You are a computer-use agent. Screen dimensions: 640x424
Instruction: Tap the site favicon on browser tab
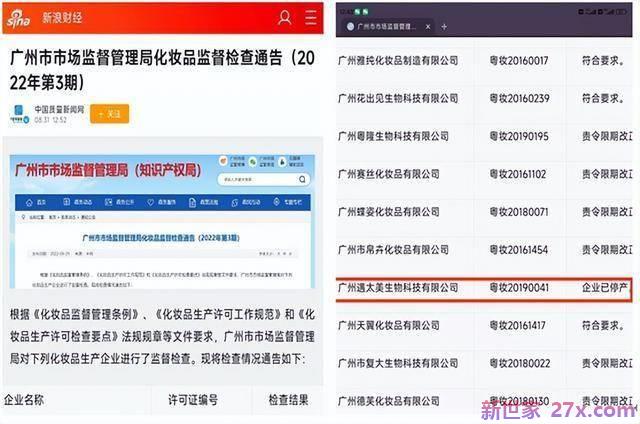click(x=350, y=27)
